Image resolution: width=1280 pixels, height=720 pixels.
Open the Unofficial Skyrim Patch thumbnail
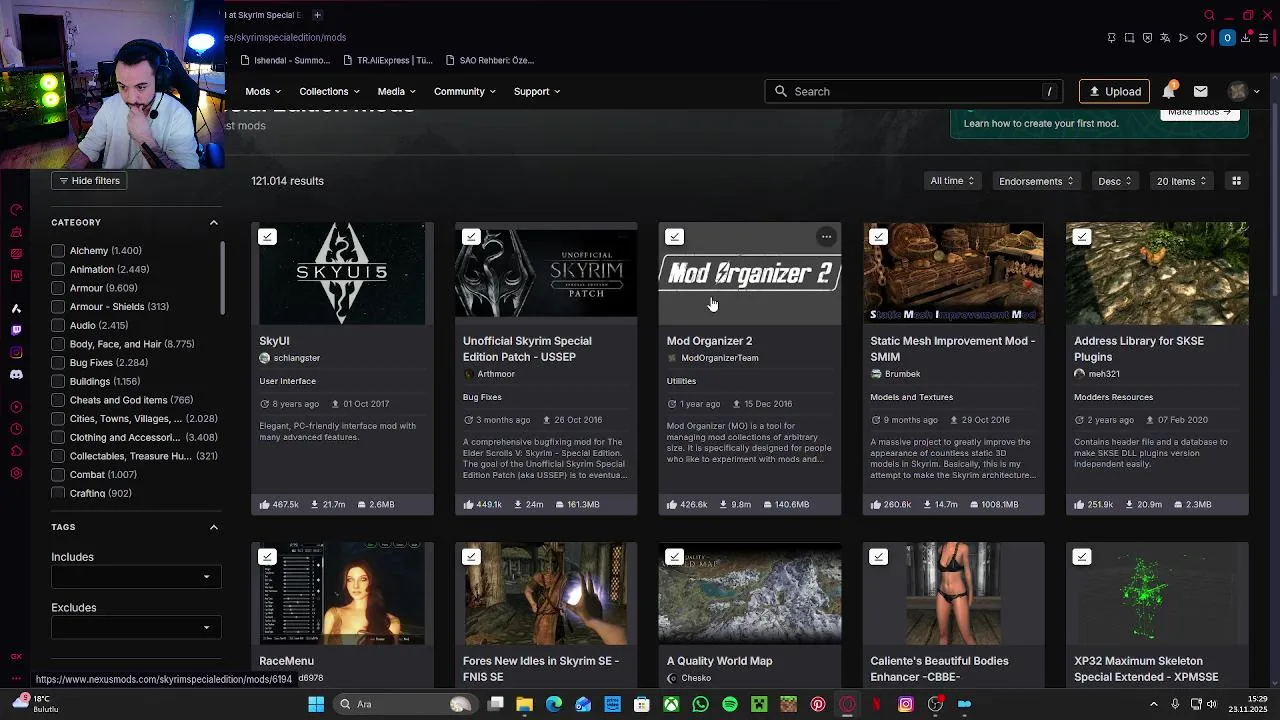pos(546,272)
